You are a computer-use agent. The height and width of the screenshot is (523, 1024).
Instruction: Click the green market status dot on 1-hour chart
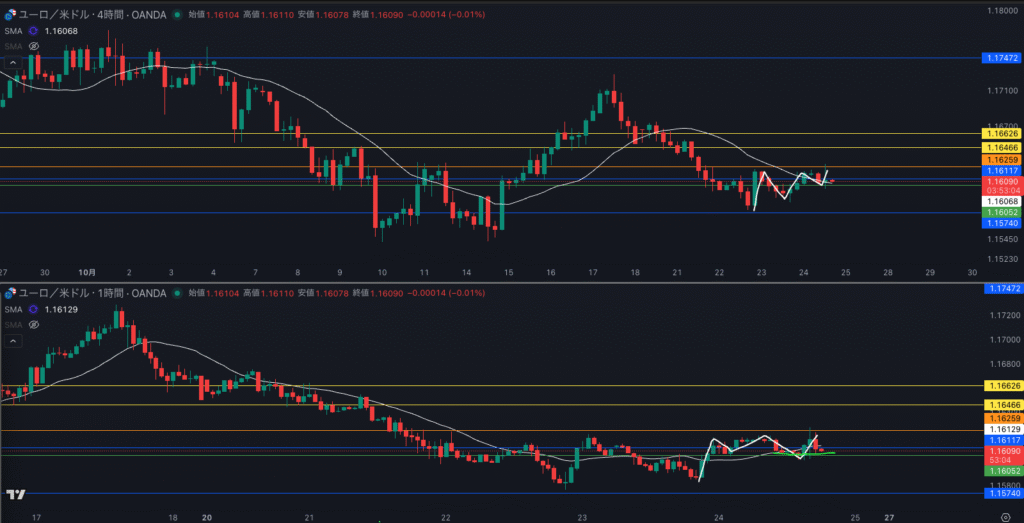(177, 293)
